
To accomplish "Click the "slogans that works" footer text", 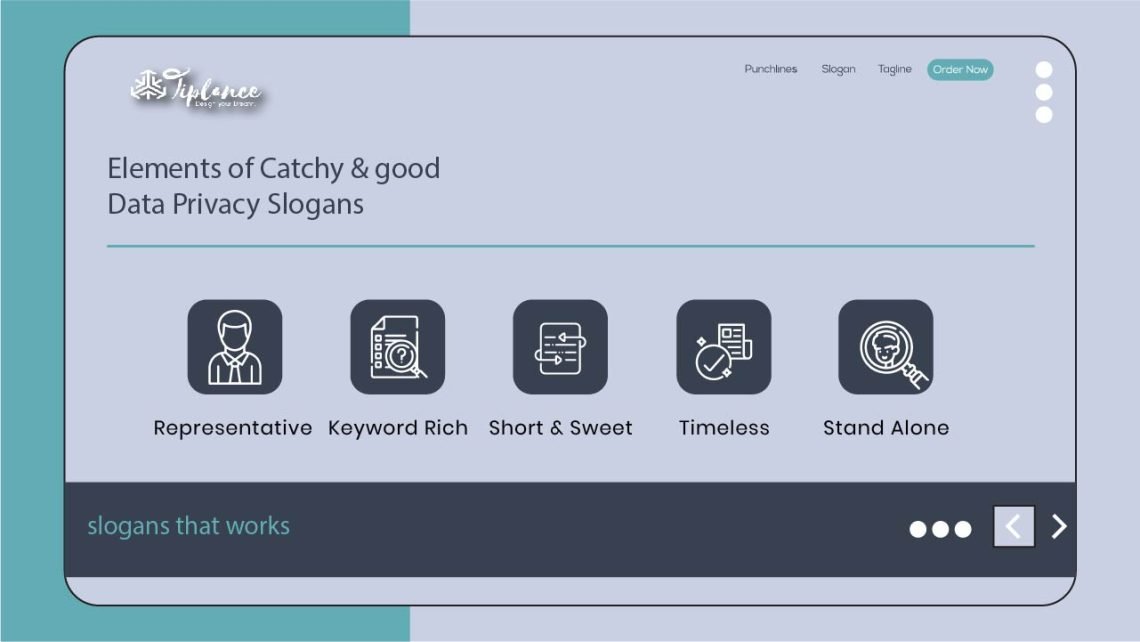I will coord(188,526).
